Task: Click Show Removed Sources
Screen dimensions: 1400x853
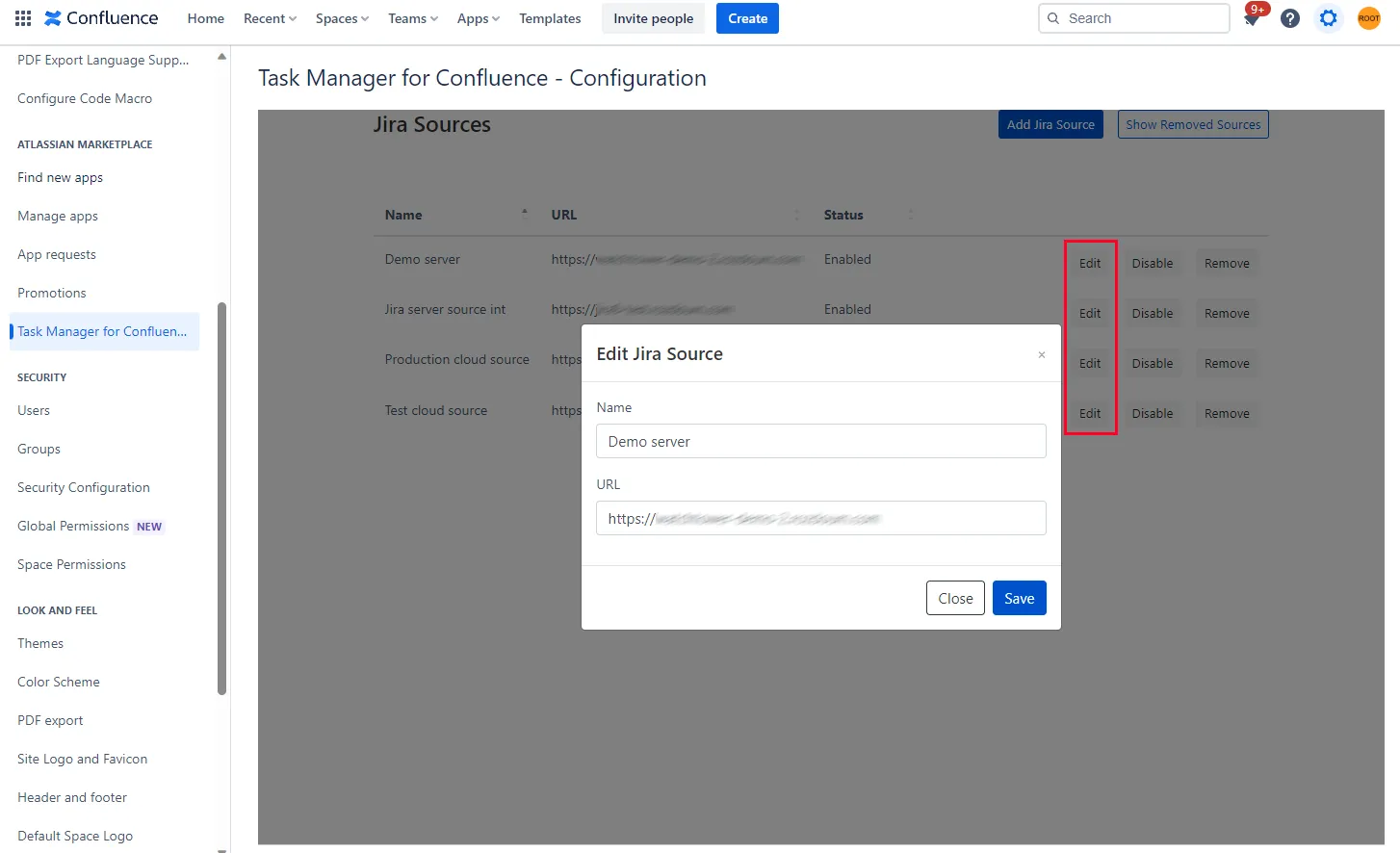Action: coord(1193,124)
